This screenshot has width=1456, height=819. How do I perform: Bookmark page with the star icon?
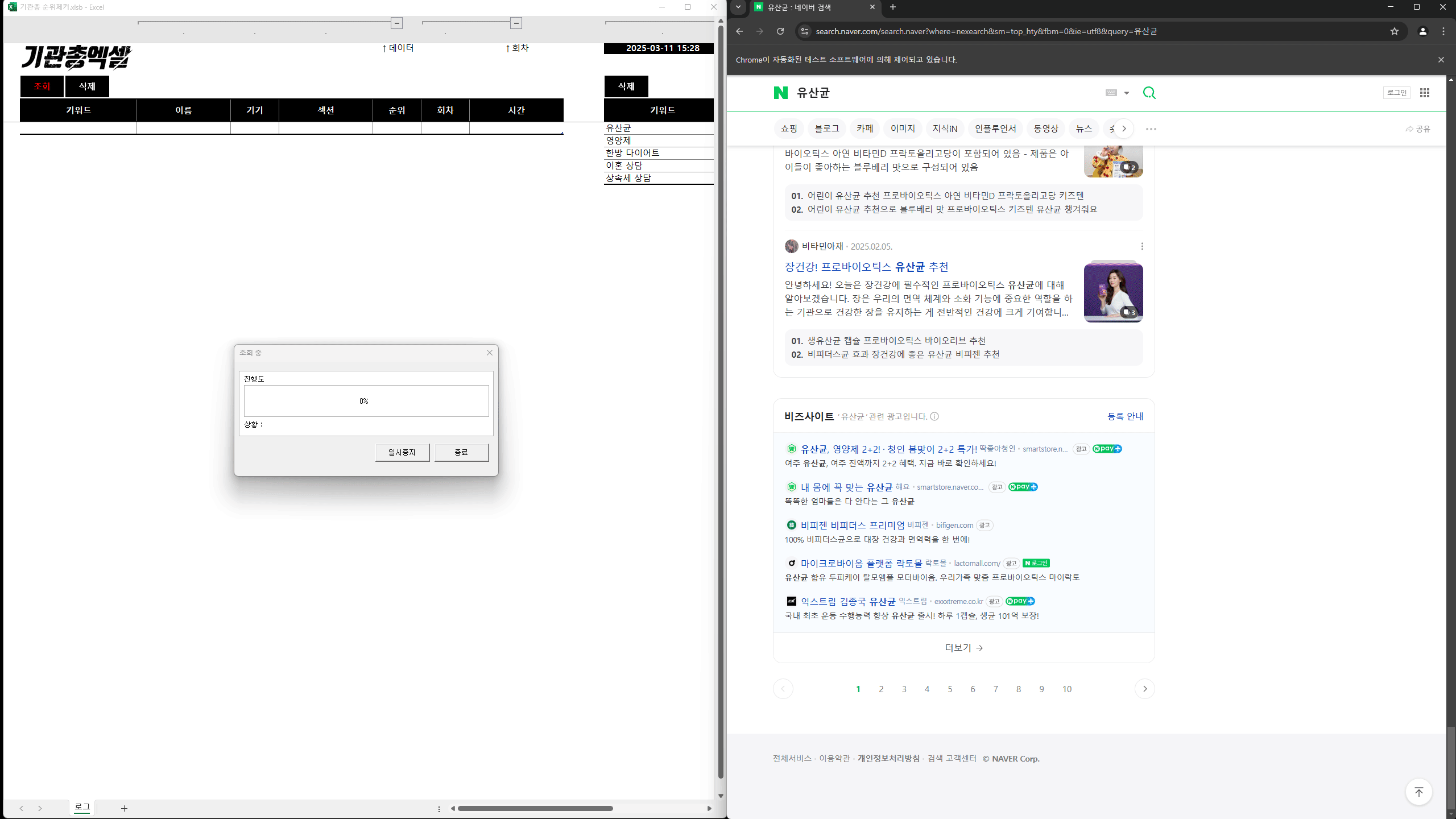(x=1394, y=31)
